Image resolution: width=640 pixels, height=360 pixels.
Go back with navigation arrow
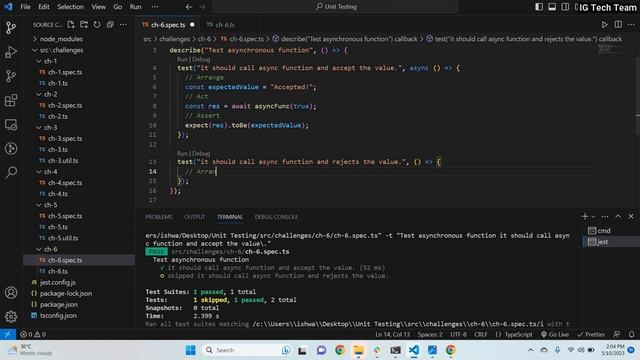tap(189, 7)
